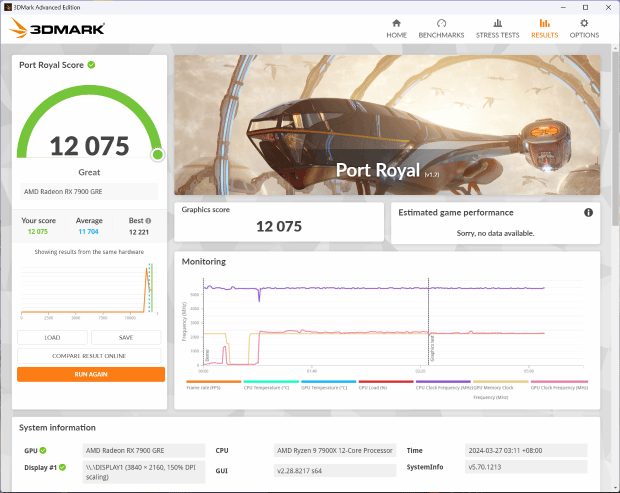
Task: Click the 3DMark logo
Action: pyautogui.click(x=57, y=28)
